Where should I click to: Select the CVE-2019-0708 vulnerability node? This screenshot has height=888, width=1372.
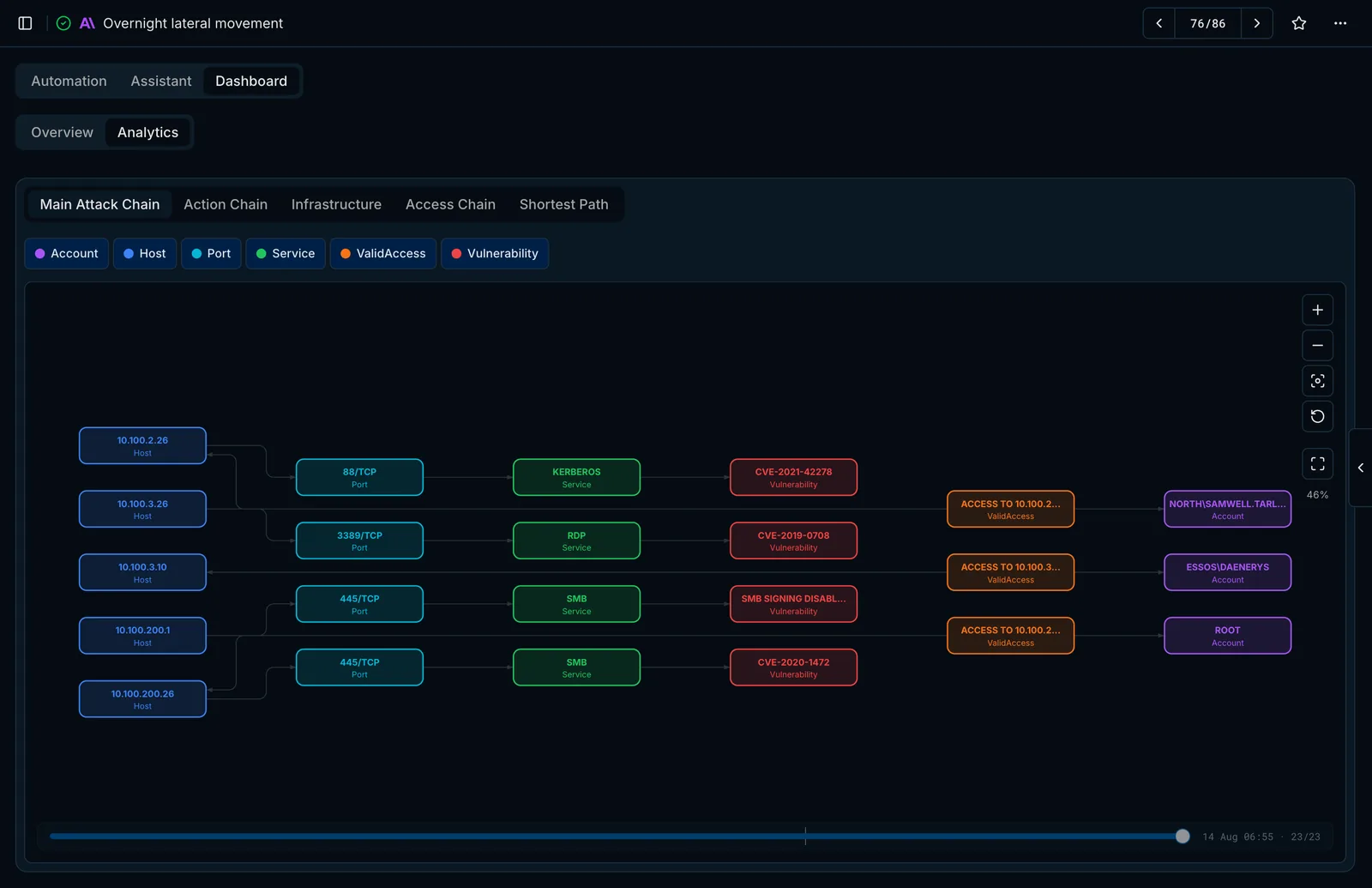pos(793,541)
